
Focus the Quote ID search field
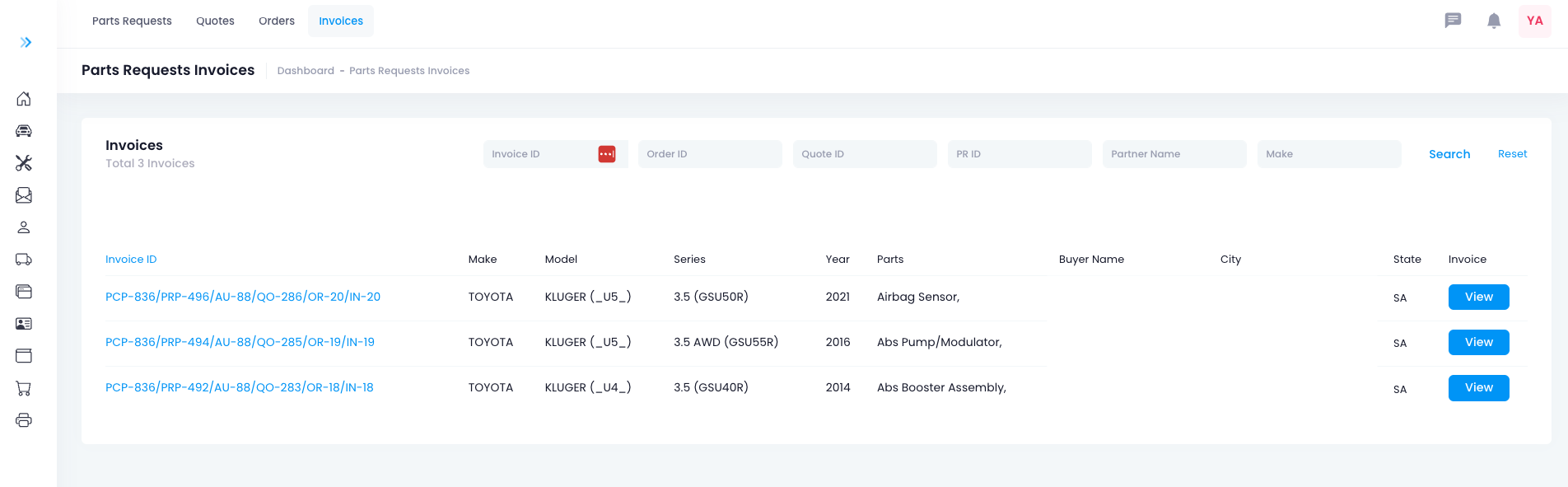point(865,154)
